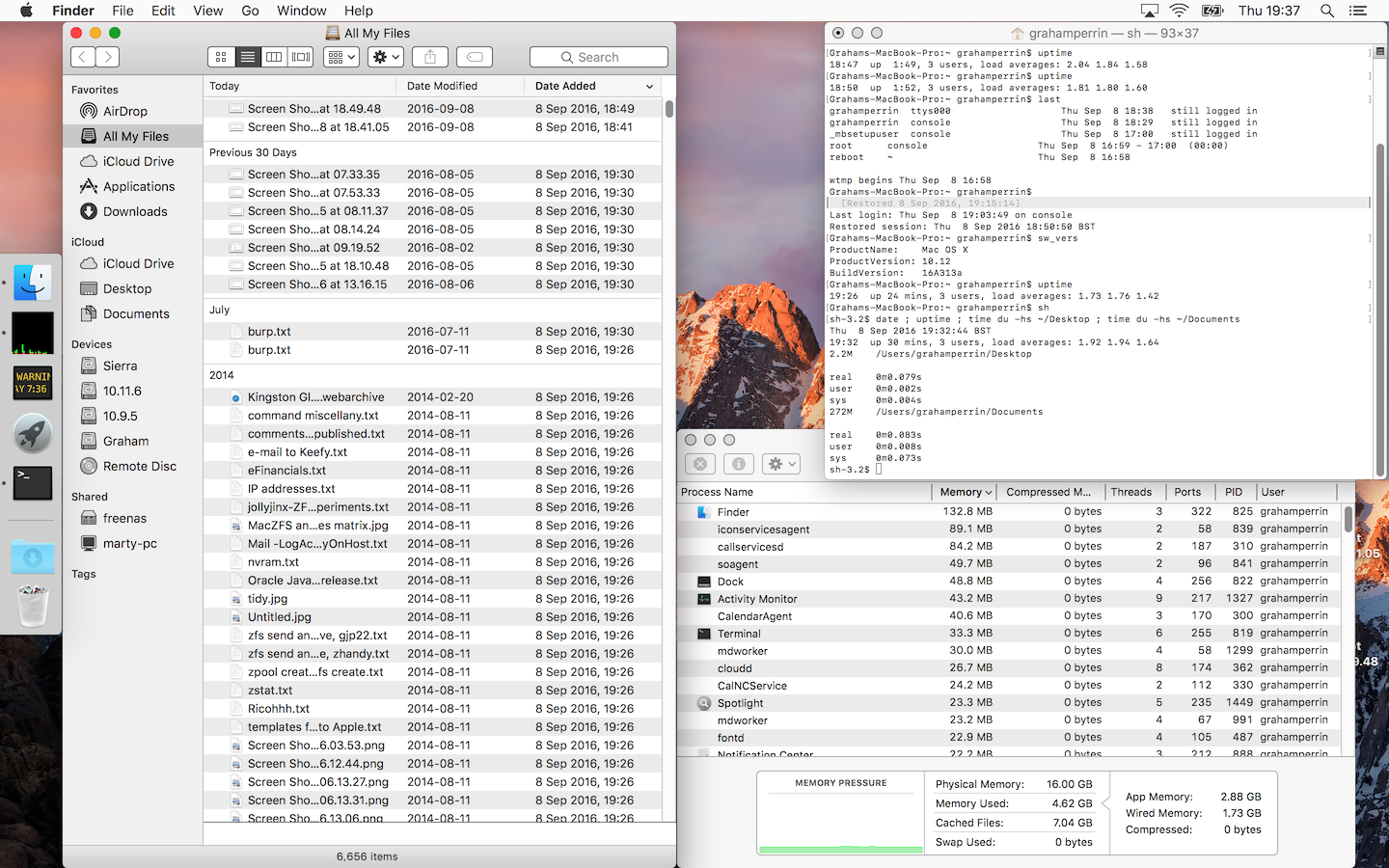Switch Finder to list view
This screenshot has width=1389, height=868.
coord(248,57)
